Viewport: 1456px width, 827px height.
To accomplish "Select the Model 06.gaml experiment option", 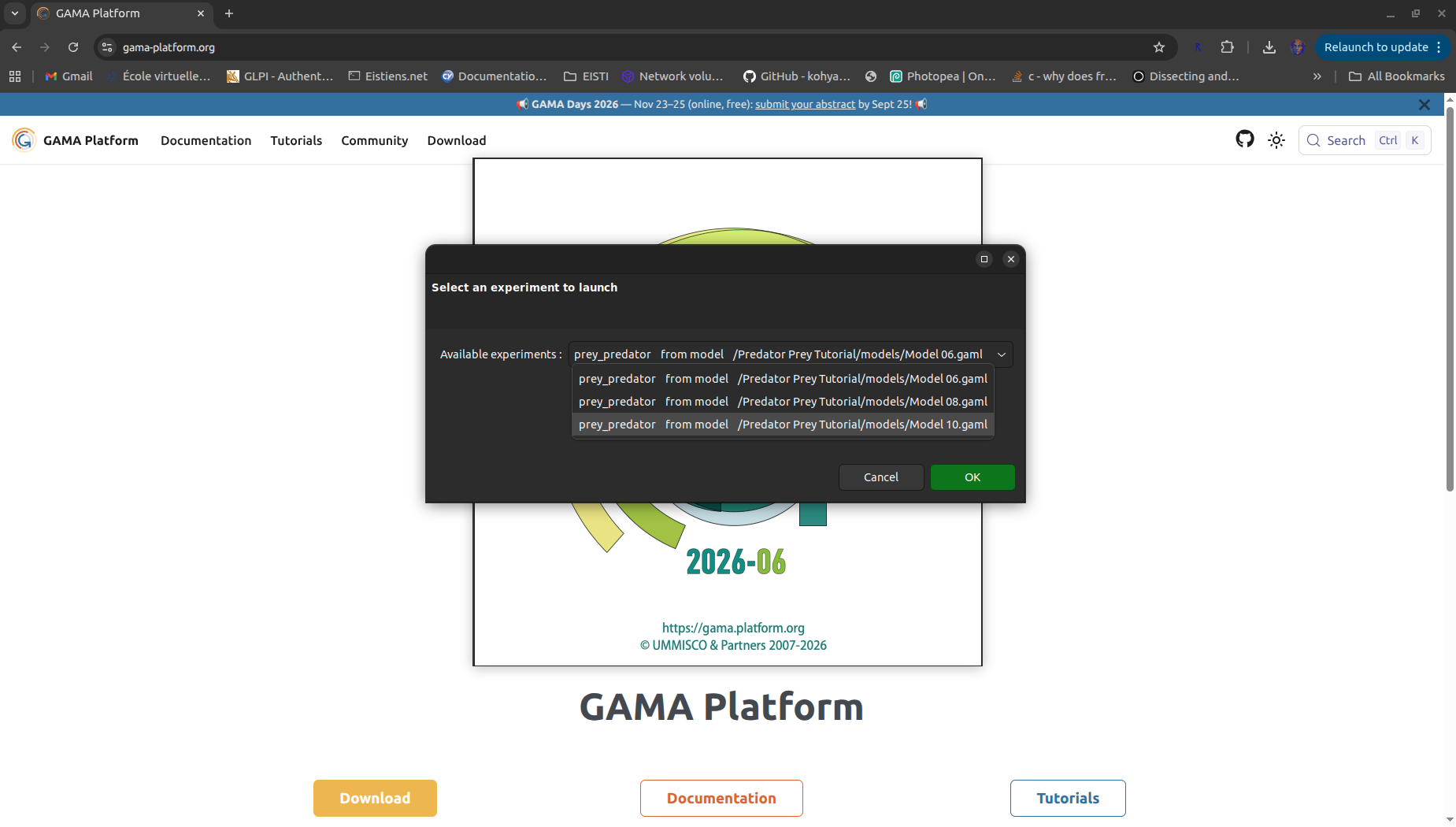I will click(x=783, y=379).
